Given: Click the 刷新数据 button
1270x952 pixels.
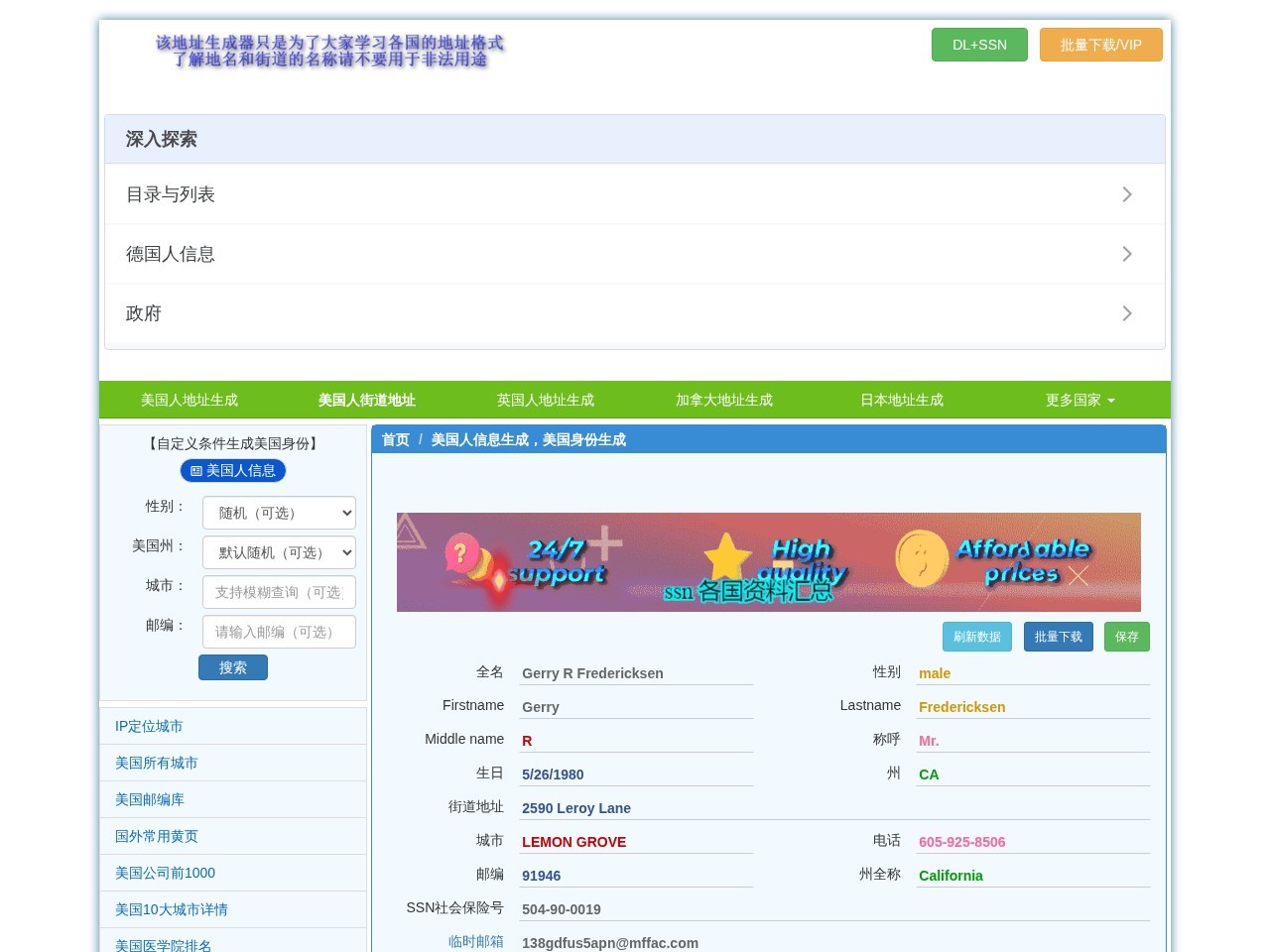Looking at the screenshot, I should 977,637.
